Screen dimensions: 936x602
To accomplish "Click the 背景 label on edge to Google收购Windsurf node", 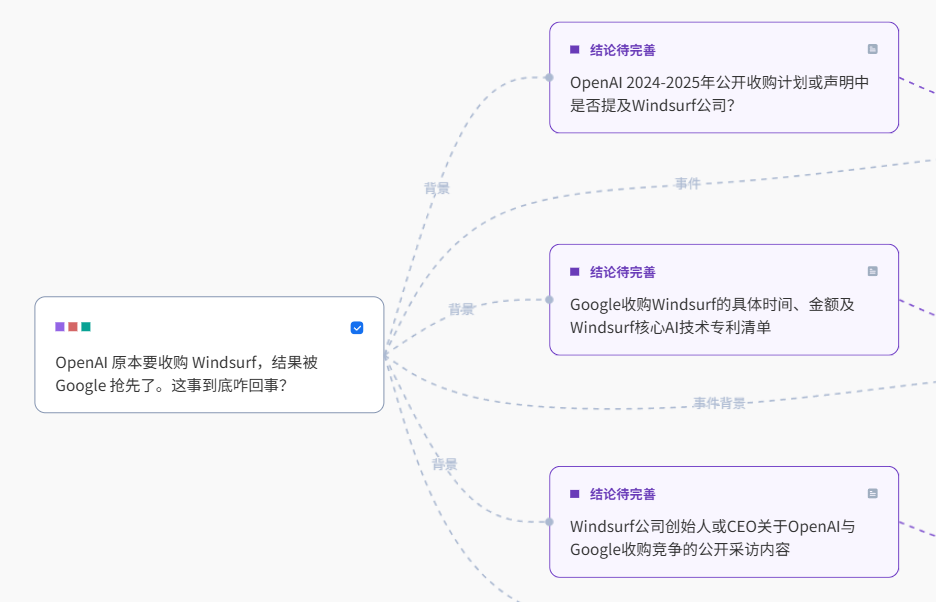I will coord(461,309).
